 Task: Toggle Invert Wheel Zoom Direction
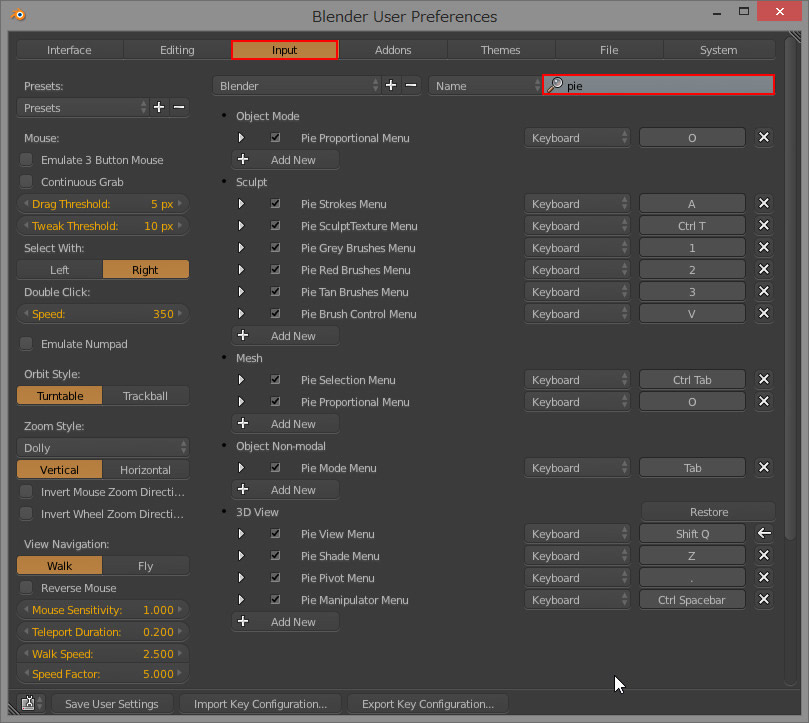(x=26, y=513)
